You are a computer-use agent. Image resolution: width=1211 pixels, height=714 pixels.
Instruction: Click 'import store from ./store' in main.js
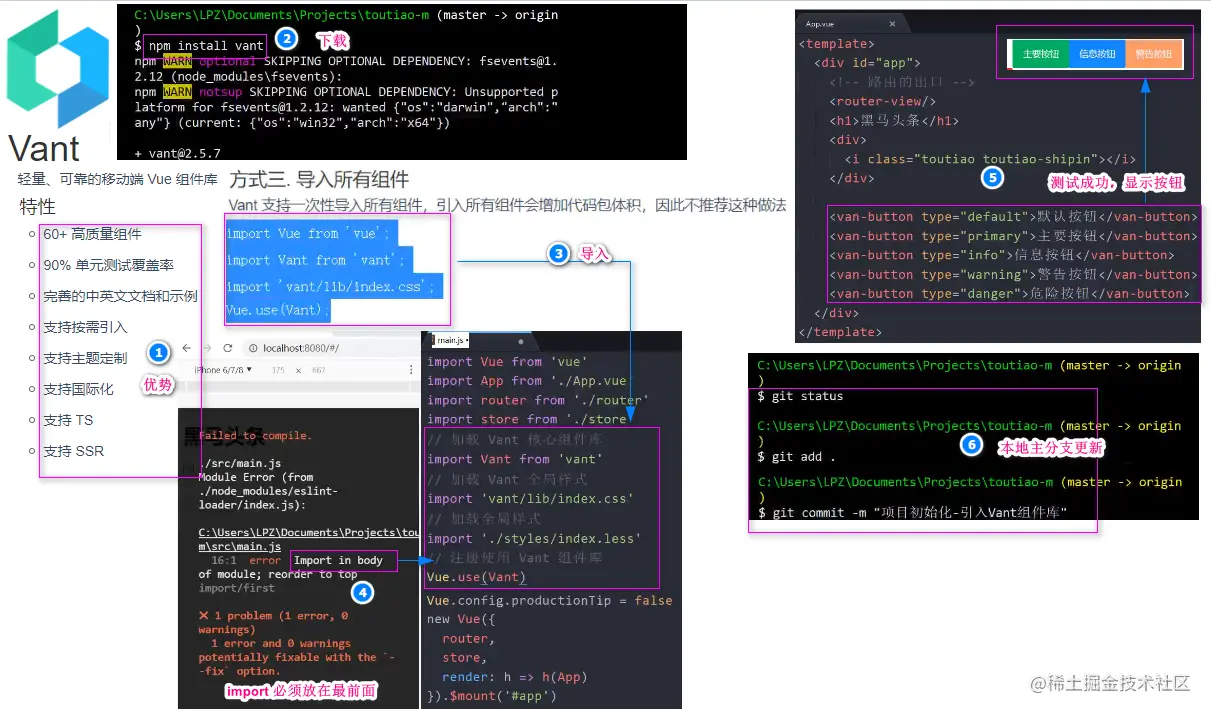coord(527,420)
